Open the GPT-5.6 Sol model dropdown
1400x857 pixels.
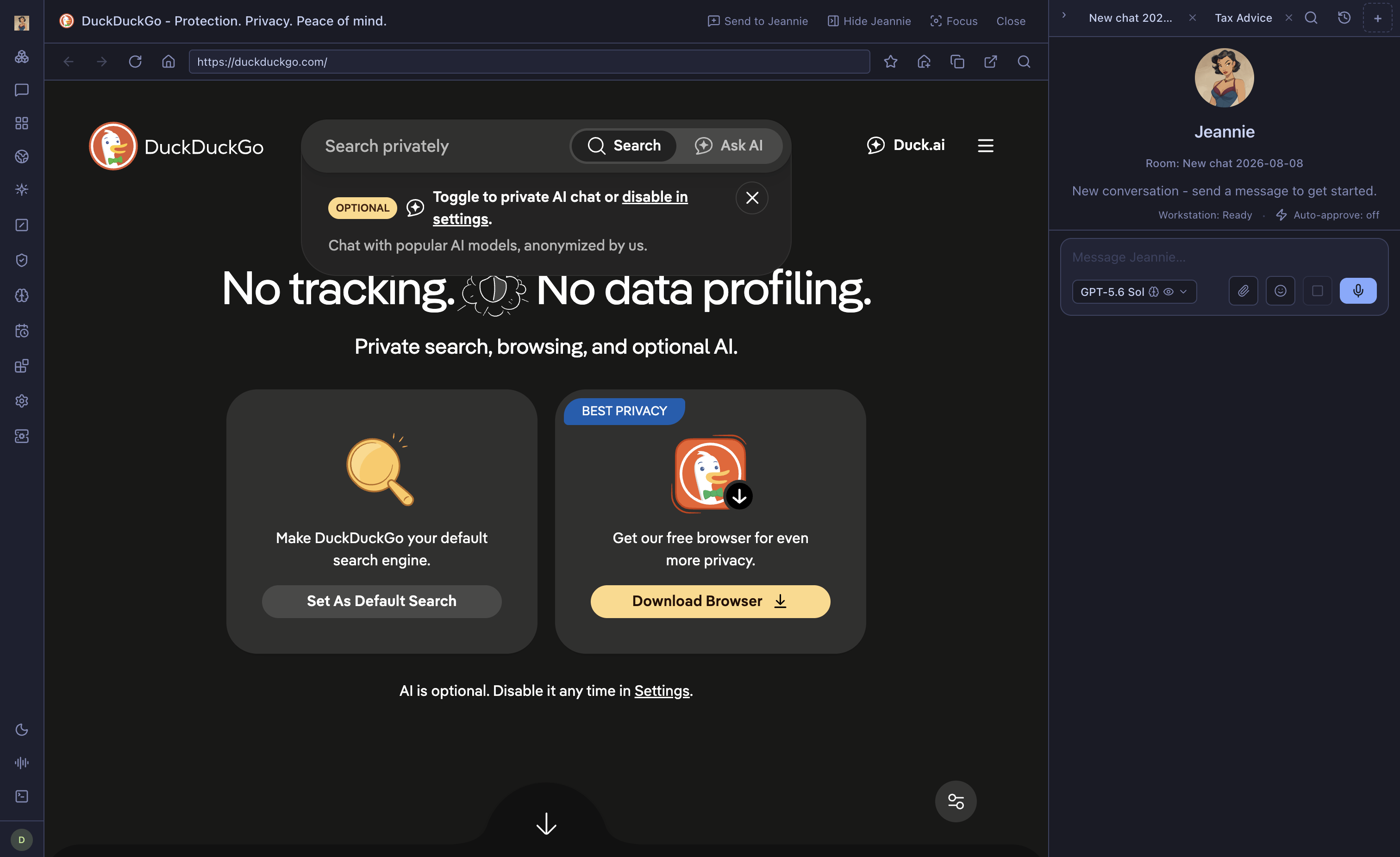click(x=1133, y=292)
